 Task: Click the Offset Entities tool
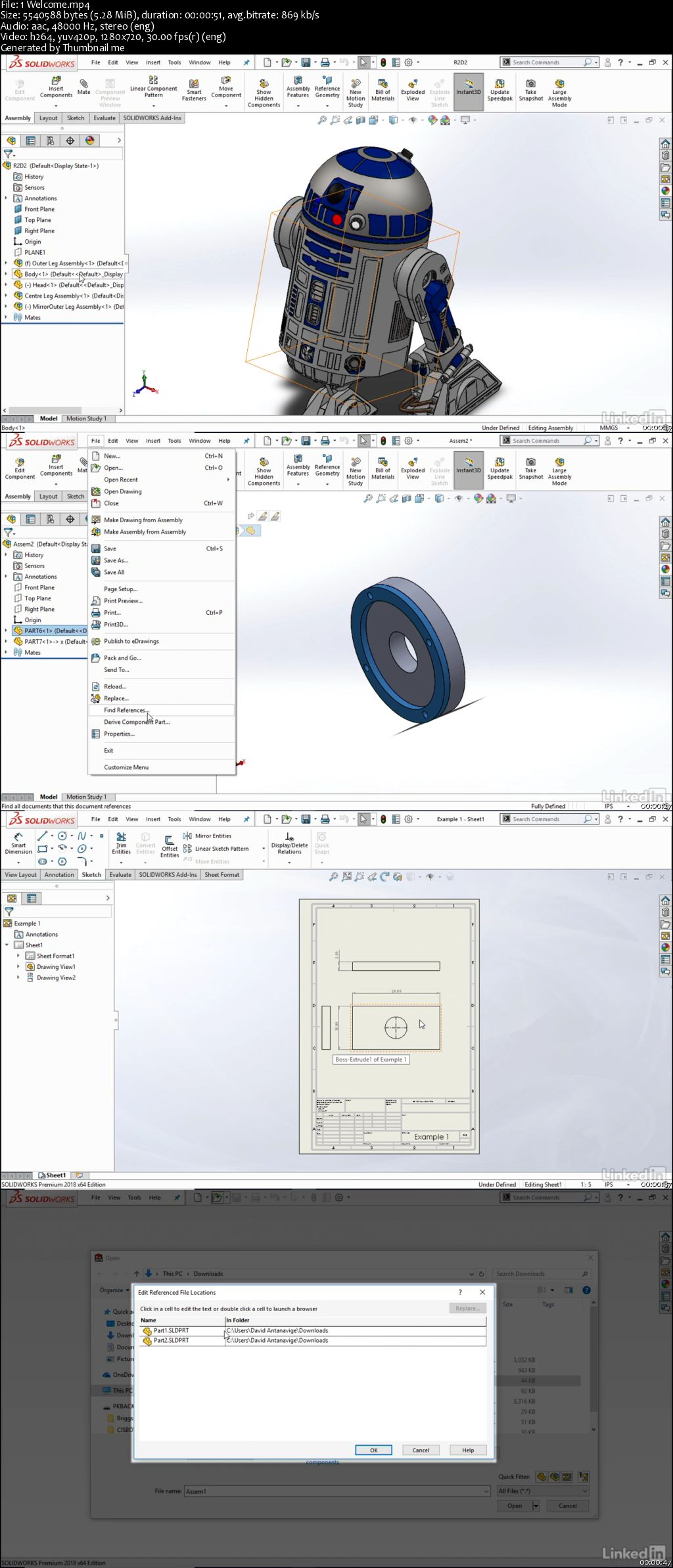(170, 847)
